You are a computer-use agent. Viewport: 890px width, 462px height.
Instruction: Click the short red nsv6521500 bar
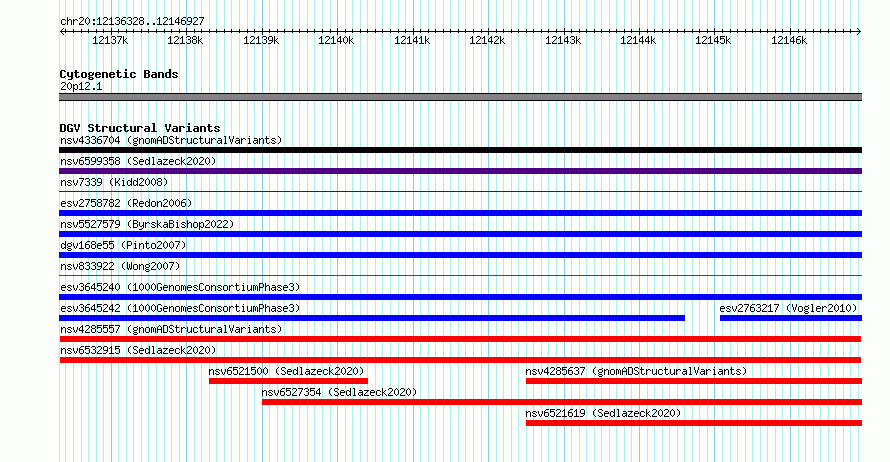pyautogui.click(x=288, y=381)
